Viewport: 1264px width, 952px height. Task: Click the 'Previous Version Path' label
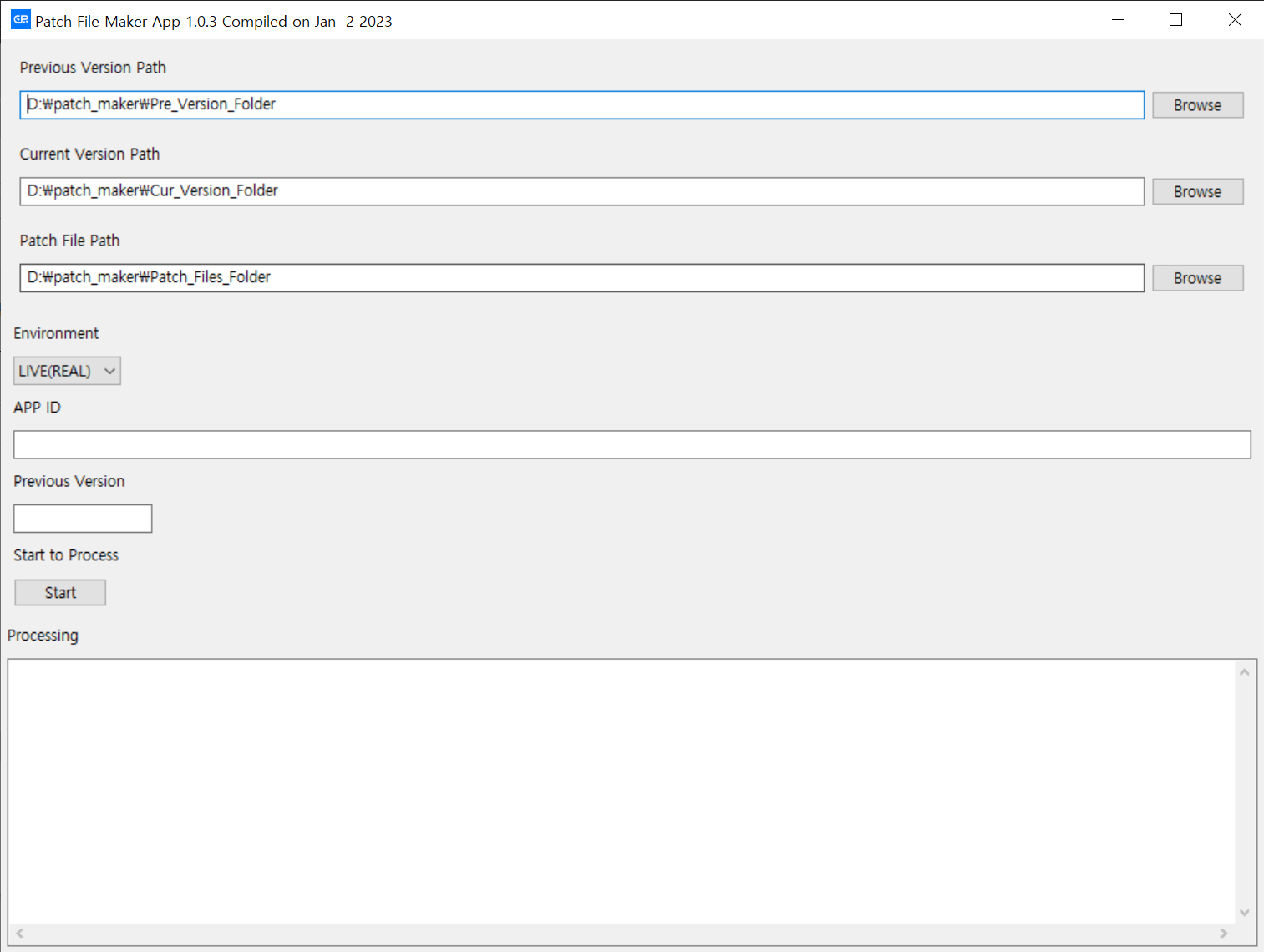(x=93, y=68)
